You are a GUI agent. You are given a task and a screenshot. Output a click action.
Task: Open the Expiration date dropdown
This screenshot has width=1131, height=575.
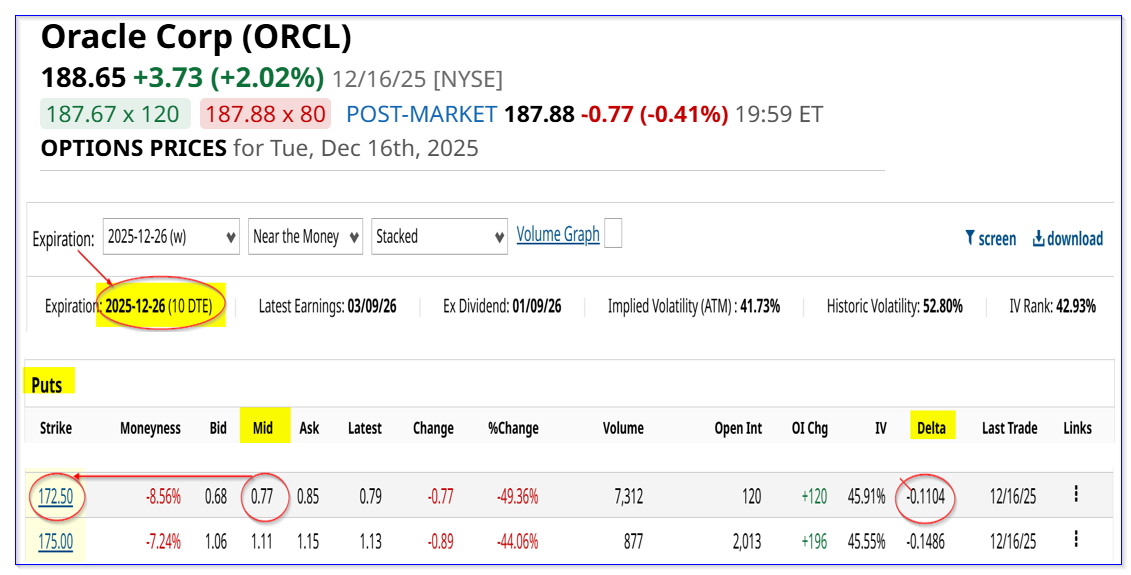171,237
